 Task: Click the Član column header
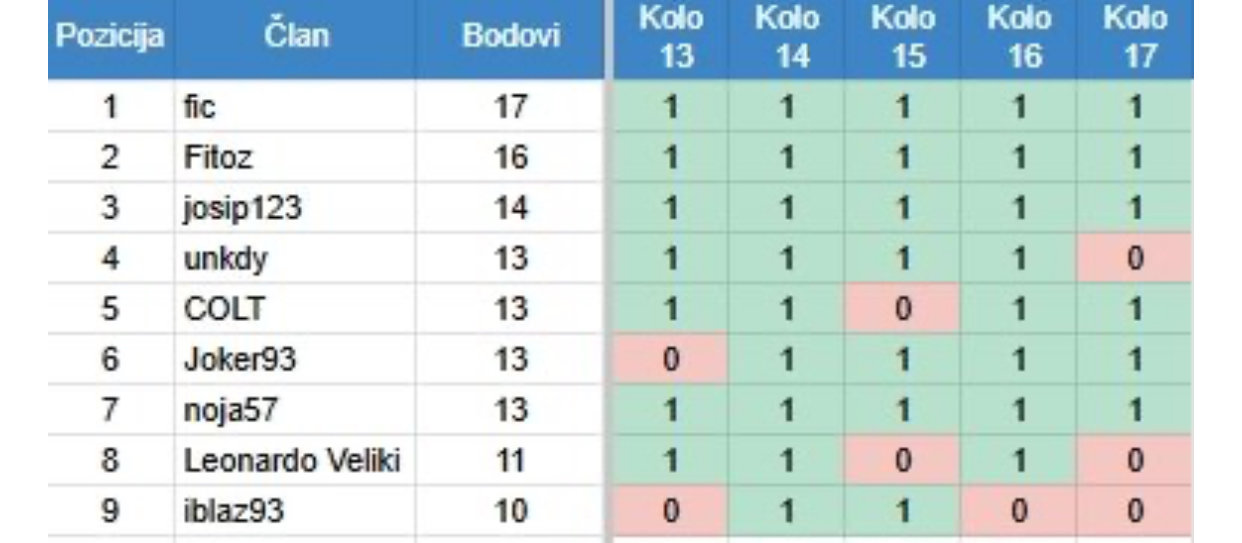[x=294, y=38]
